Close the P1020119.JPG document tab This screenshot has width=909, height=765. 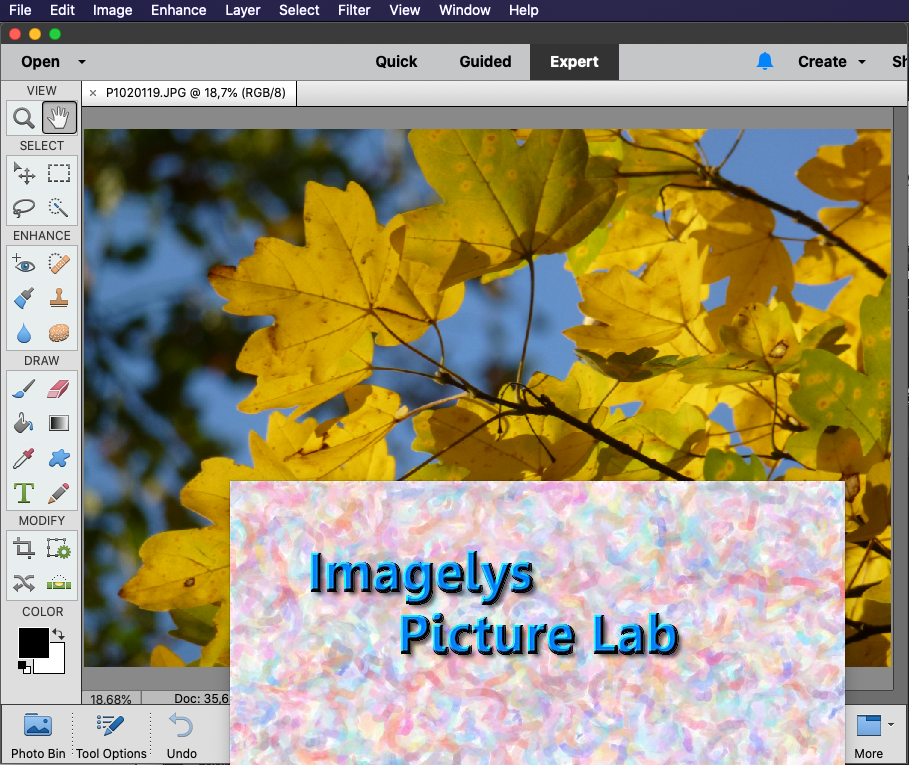click(x=93, y=93)
